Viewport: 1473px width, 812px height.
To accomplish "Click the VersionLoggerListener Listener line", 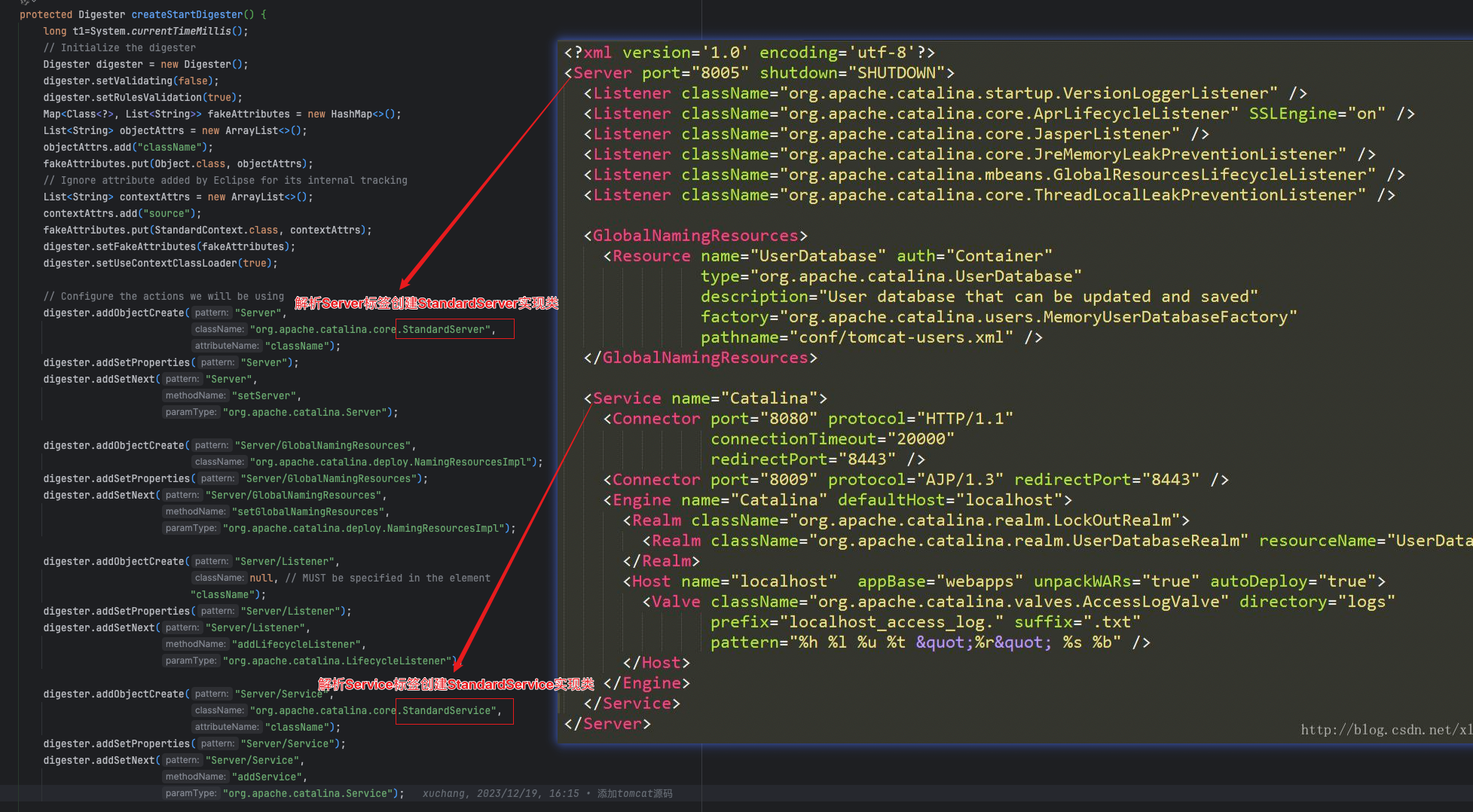I will [x=946, y=93].
